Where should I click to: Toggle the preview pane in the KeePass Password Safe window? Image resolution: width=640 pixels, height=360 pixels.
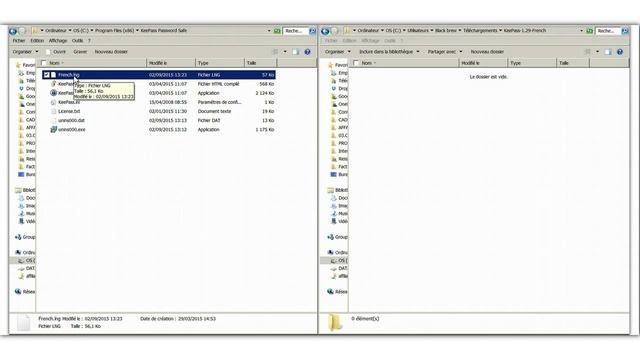click(x=296, y=52)
